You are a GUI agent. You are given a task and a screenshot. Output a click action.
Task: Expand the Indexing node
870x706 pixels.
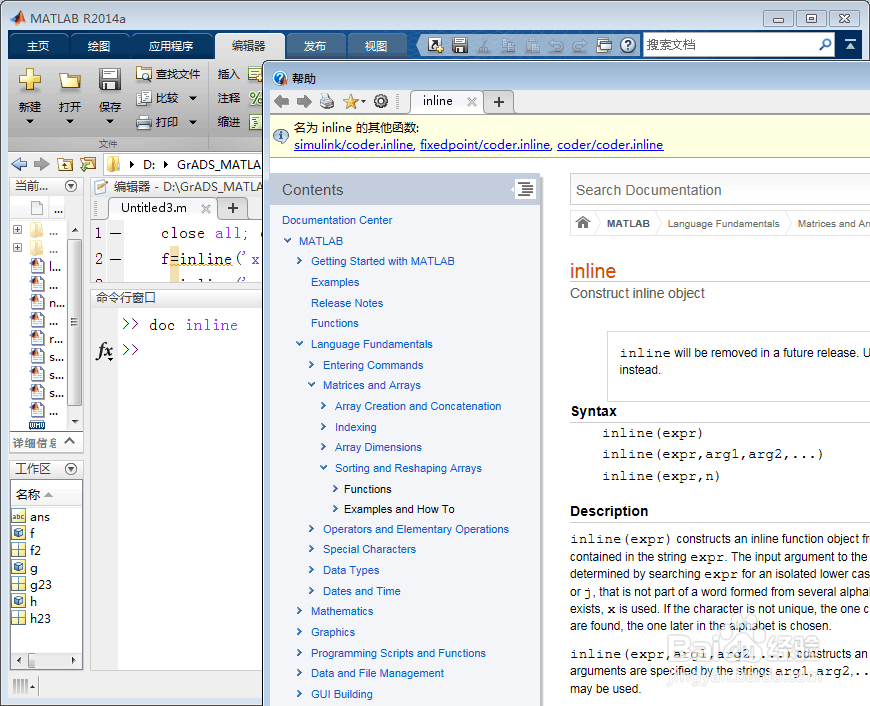(323, 427)
